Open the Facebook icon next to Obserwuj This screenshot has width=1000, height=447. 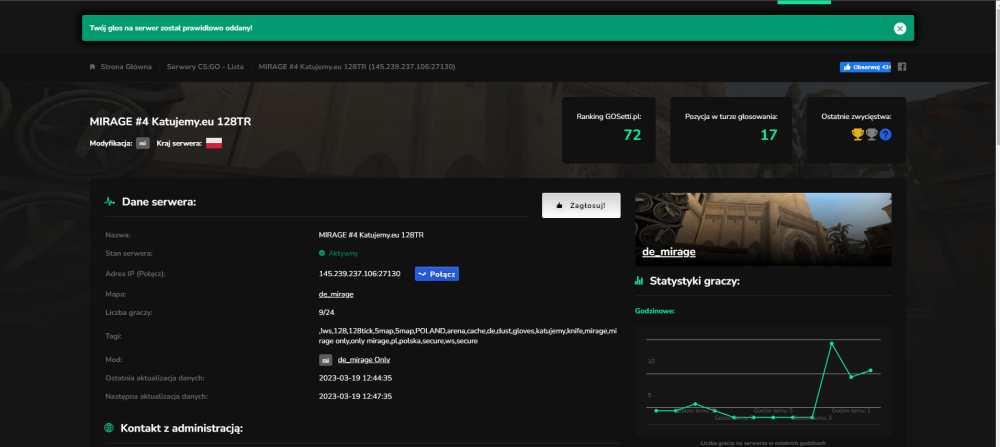[902, 66]
